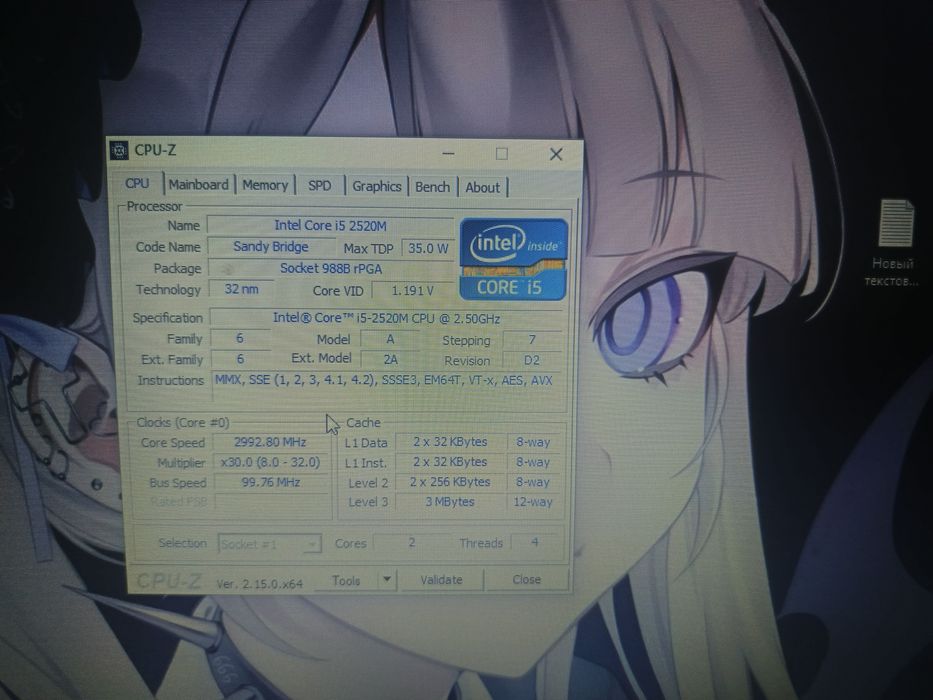The width and height of the screenshot is (933, 700).
Task: Click the Technology value 32 nm
Action: (x=241, y=289)
